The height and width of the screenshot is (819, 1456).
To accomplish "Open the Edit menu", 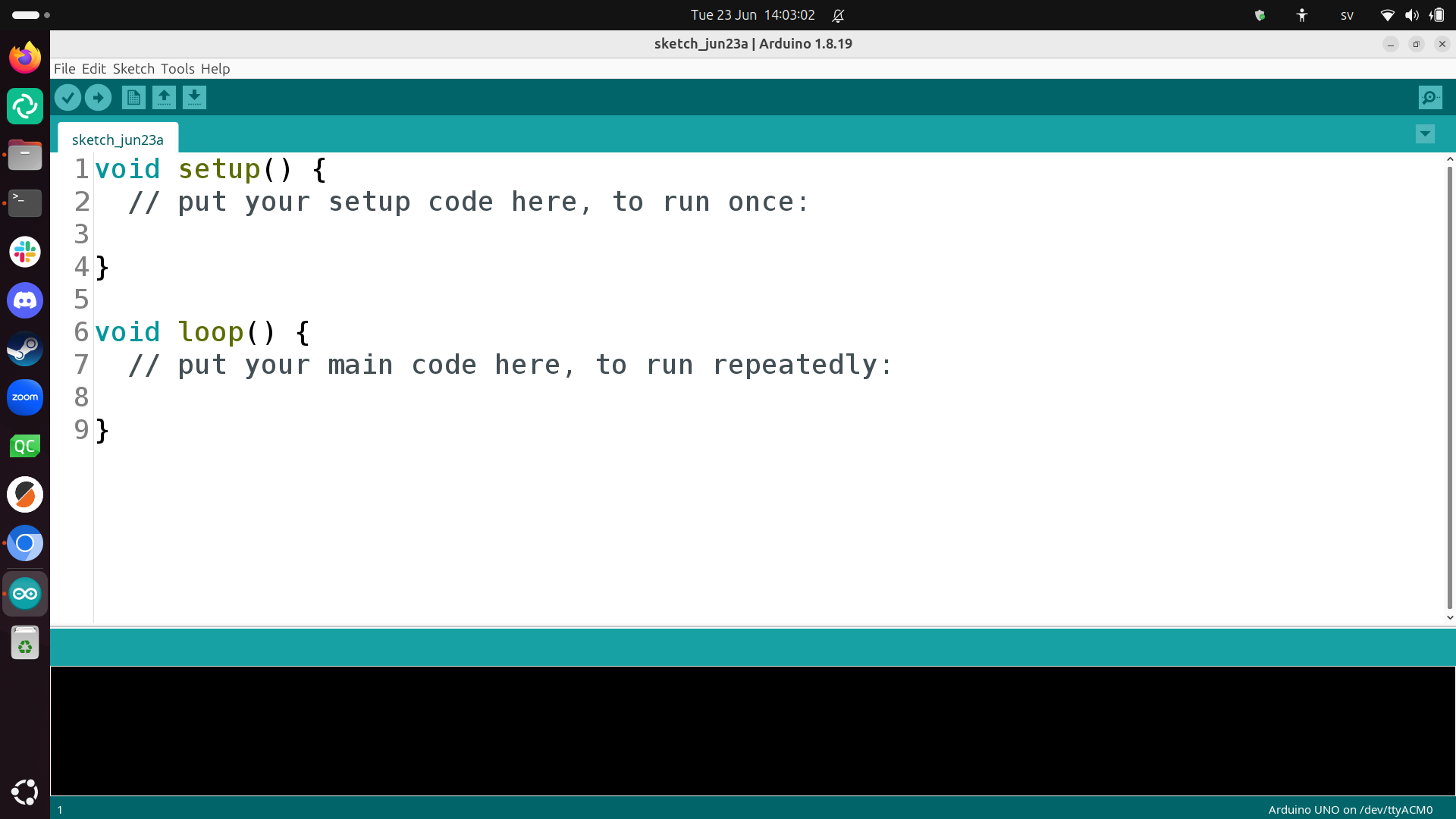I will [94, 69].
